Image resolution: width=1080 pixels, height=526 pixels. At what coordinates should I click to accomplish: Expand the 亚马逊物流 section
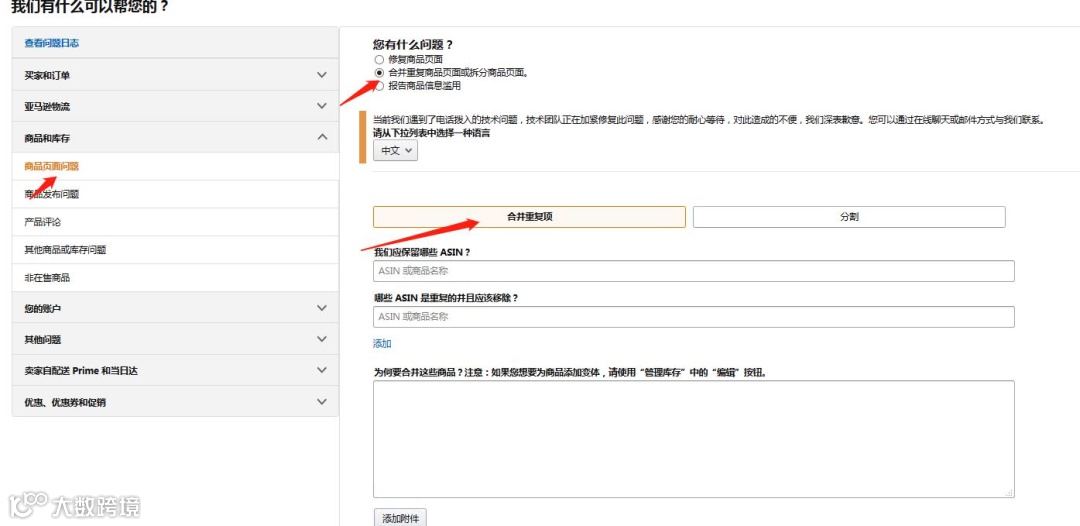coord(176,107)
